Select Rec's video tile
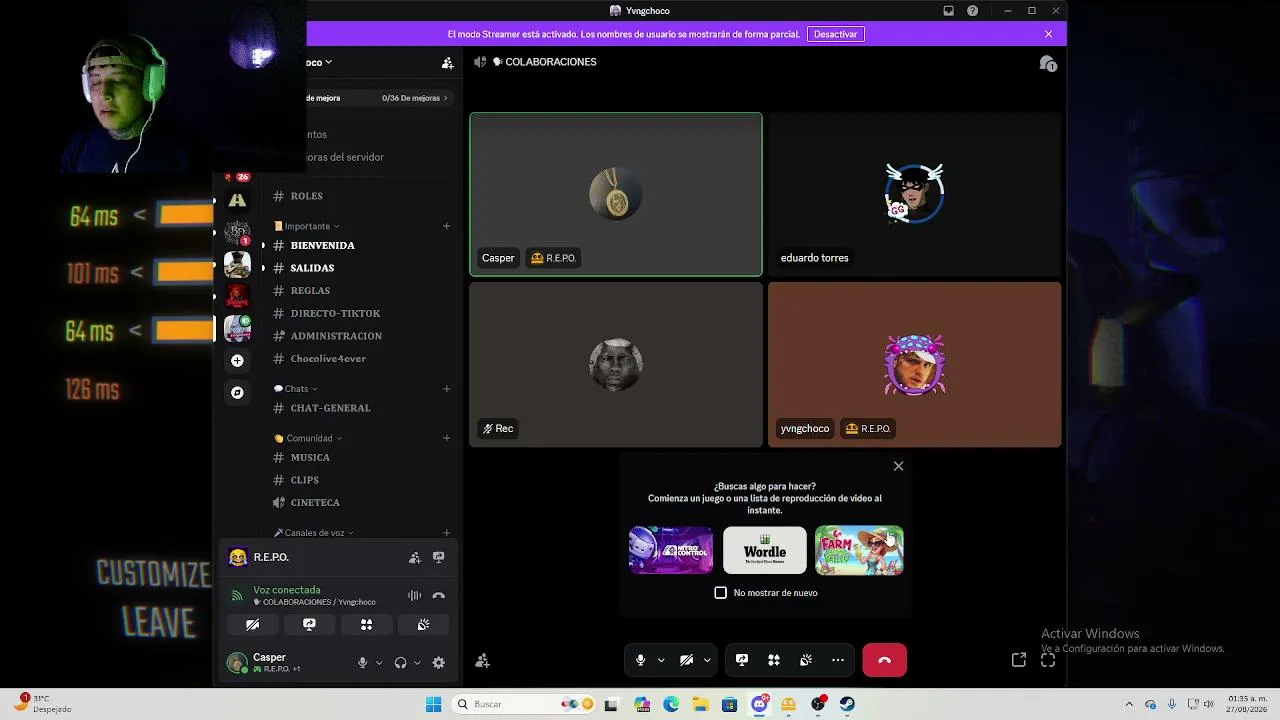 [x=616, y=364]
